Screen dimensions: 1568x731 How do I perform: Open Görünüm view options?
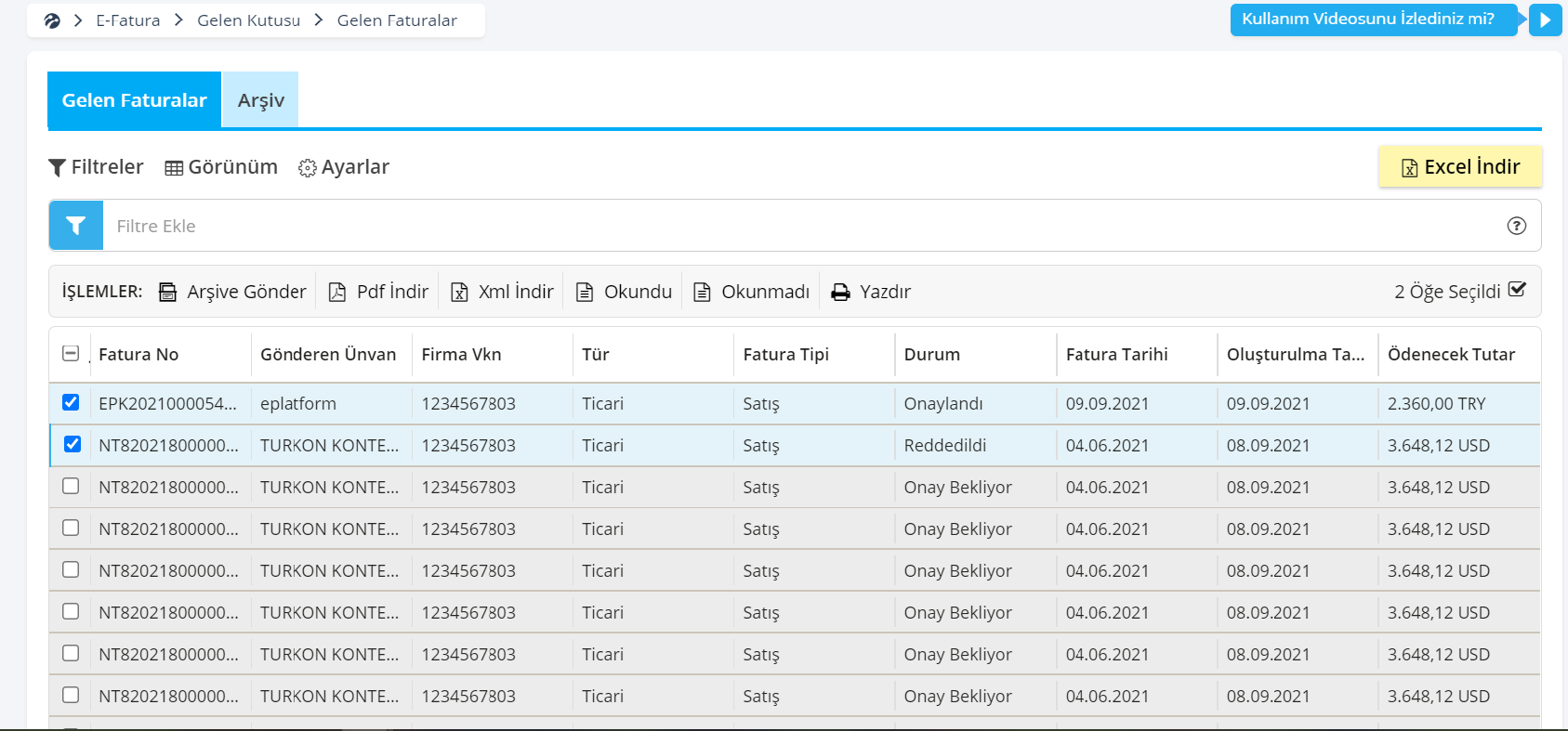coord(221,167)
